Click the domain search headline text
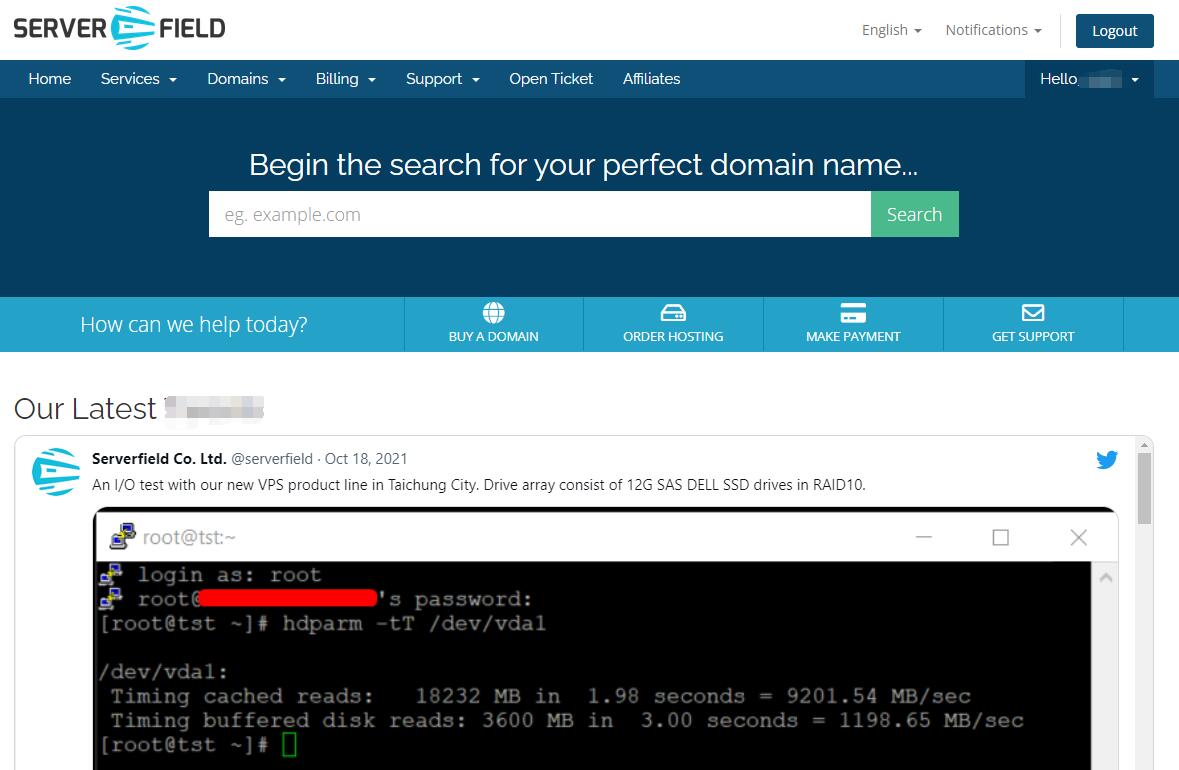1179x770 pixels. [x=583, y=165]
